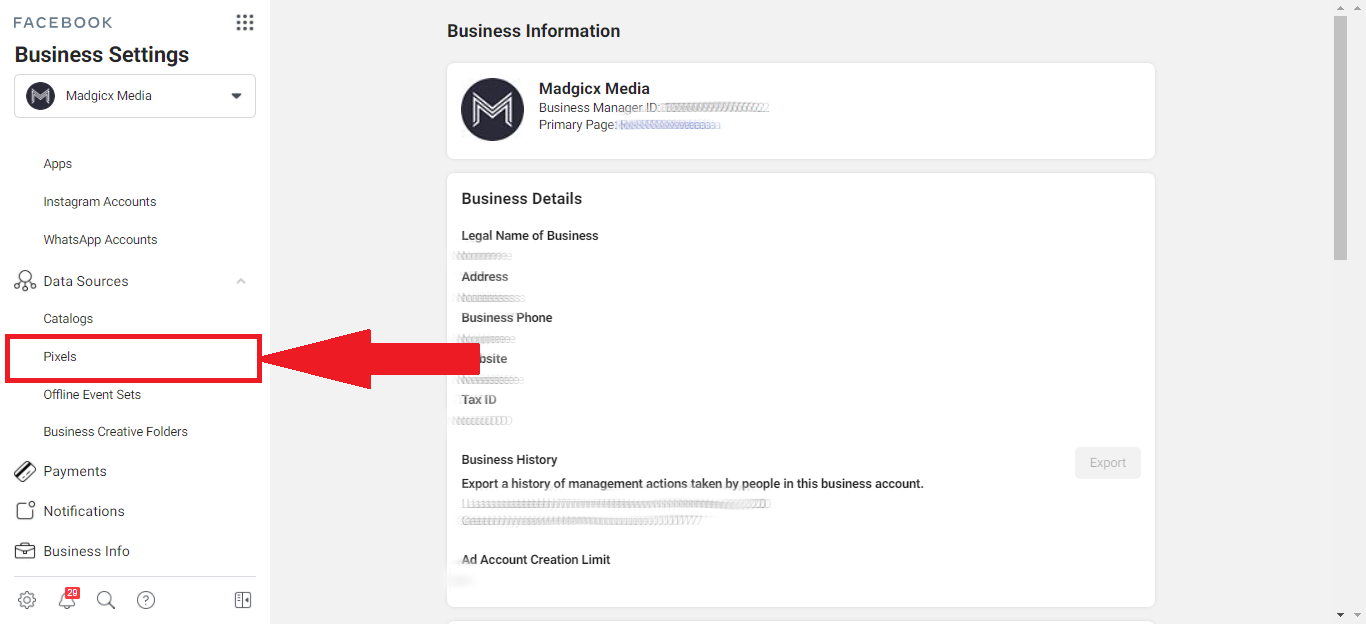
Task: Open the settings gear icon
Action: (x=27, y=600)
